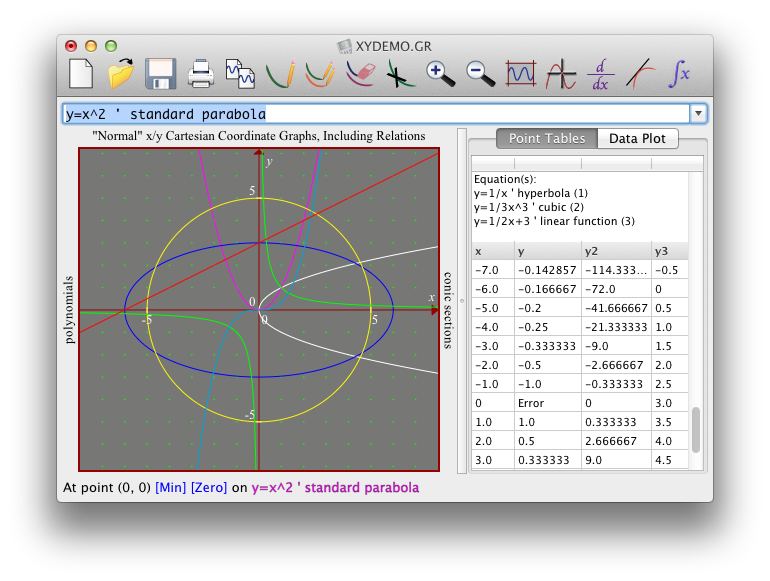Click the orange curves with pencils icon

320,74
